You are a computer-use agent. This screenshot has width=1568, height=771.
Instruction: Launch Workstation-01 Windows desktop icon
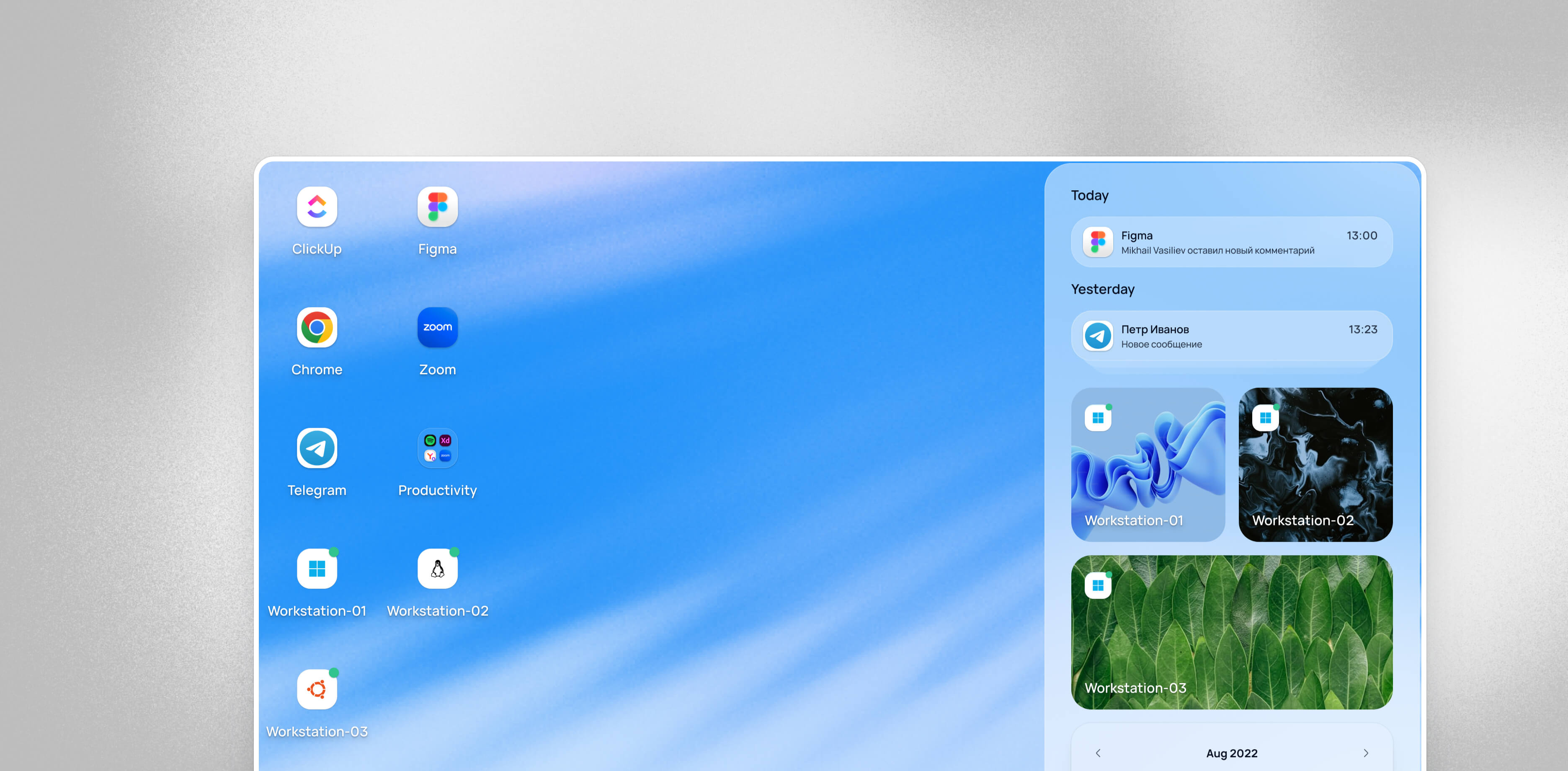(317, 569)
